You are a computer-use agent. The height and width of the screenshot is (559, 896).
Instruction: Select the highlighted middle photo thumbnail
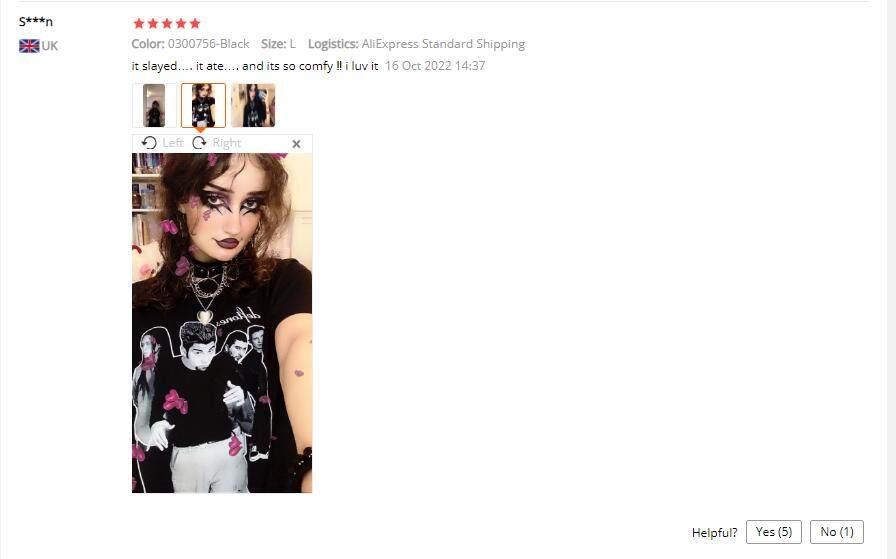pos(203,105)
